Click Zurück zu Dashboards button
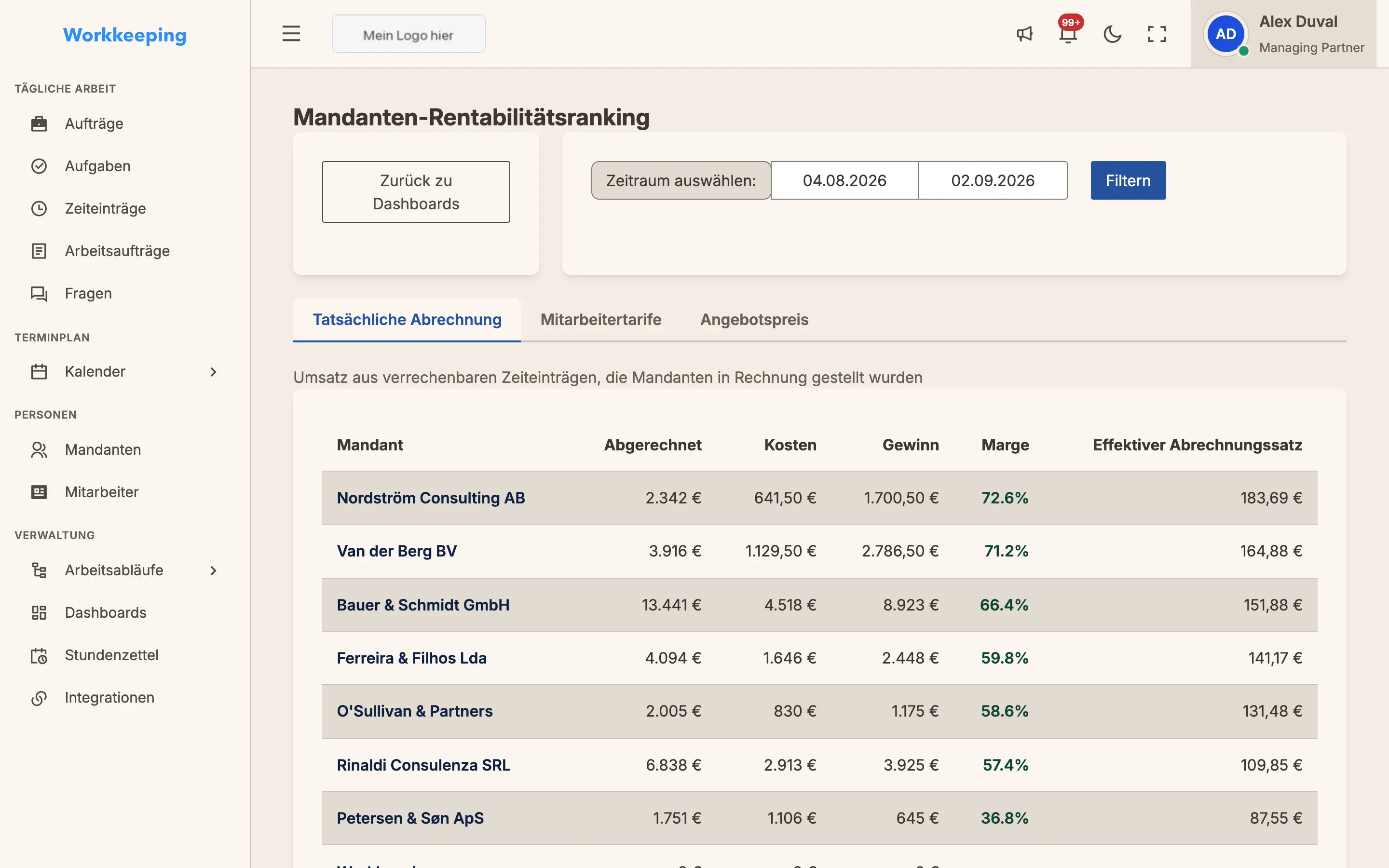Image resolution: width=1389 pixels, height=868 pixels. pos(416,192)
